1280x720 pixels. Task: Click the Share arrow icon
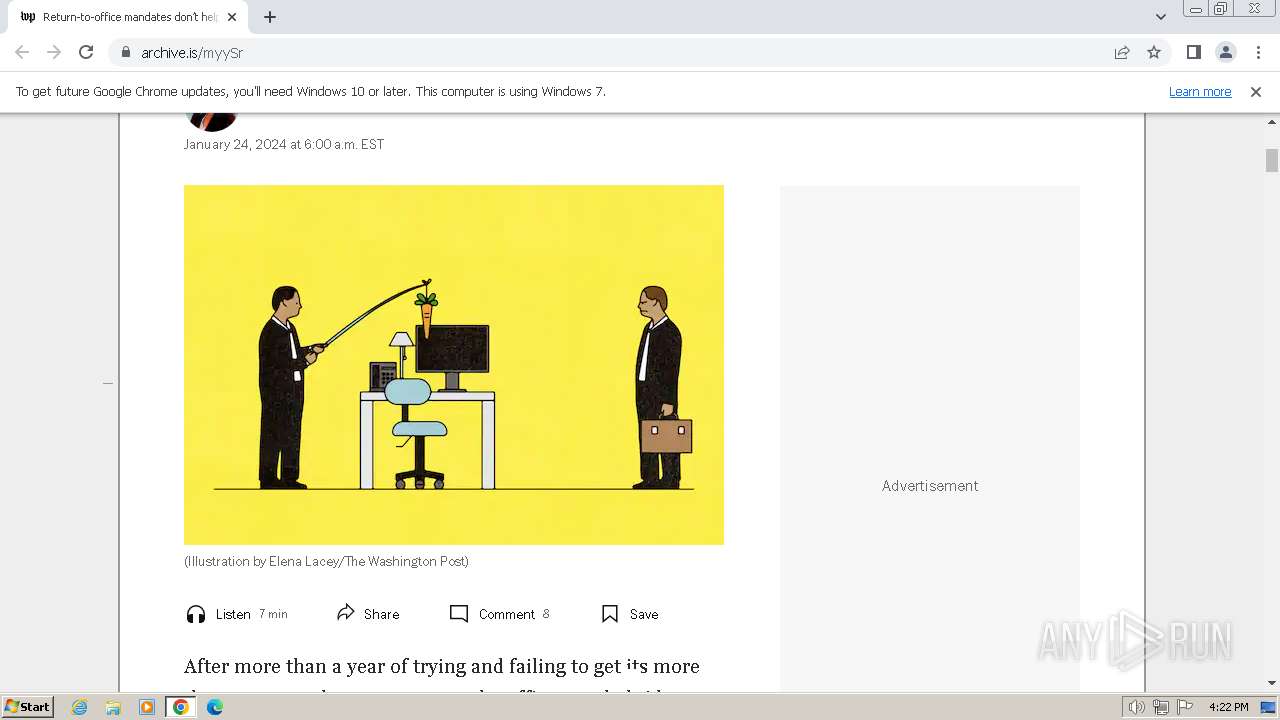tap(346, 612)
